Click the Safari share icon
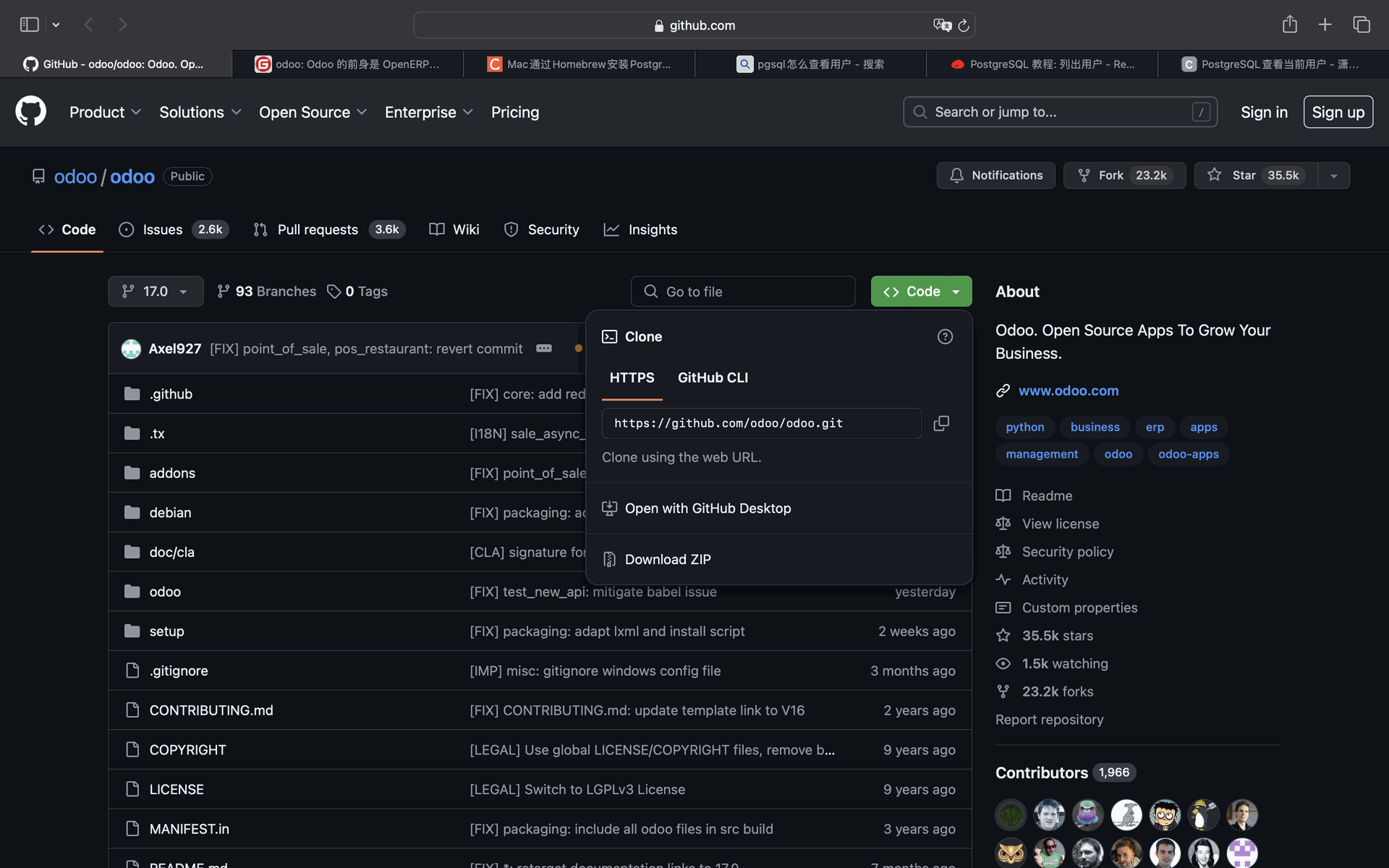This screenshot has width=1389, height=868. pos(1289,25)
